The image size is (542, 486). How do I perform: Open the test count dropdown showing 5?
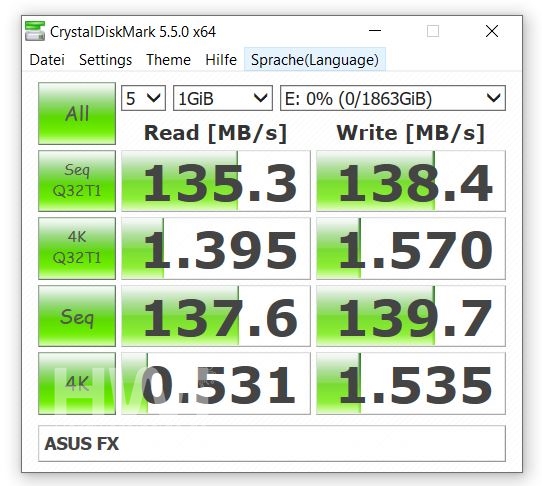pos(143,98)
